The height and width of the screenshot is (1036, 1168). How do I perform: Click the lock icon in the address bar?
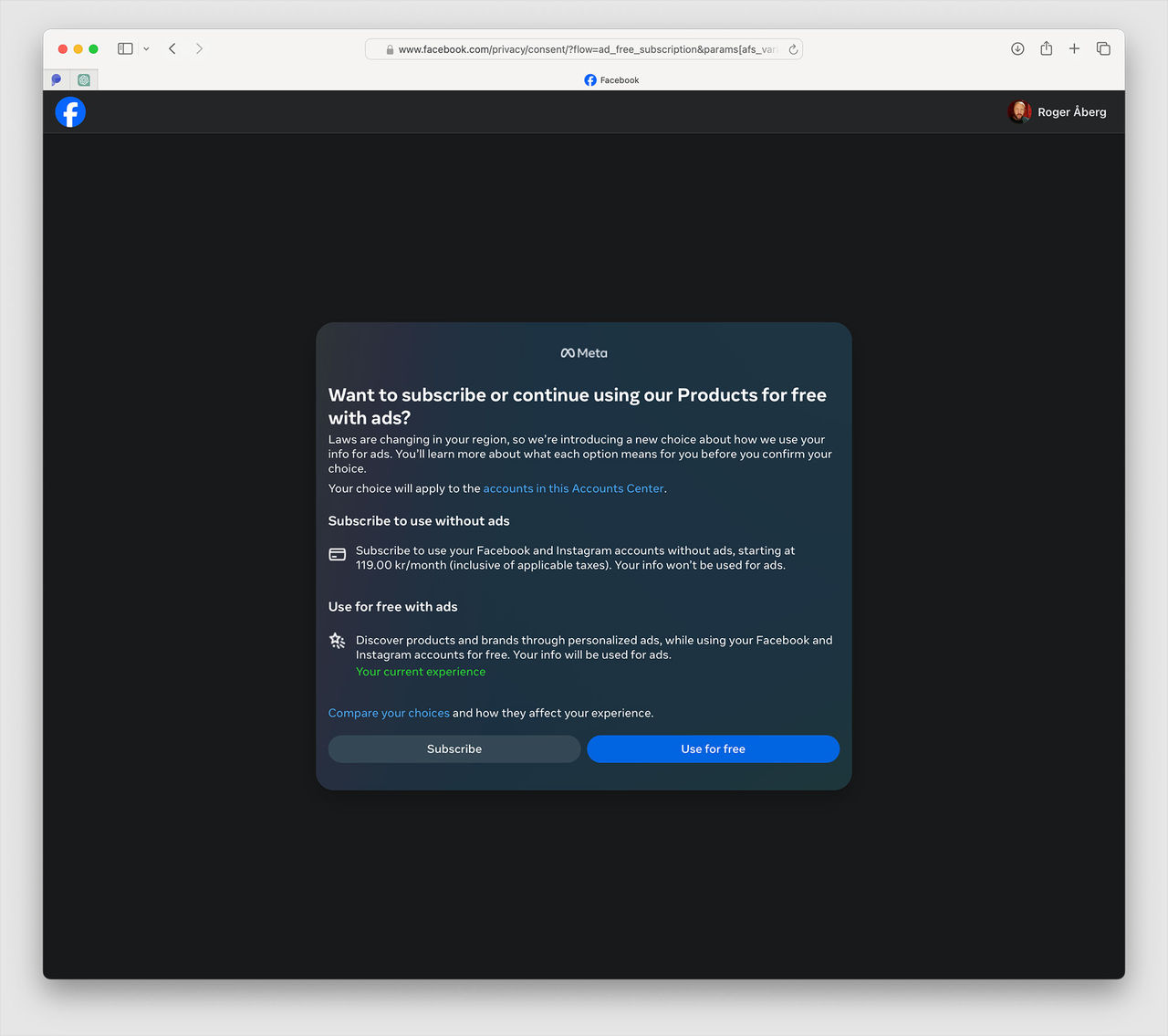click(390, 50)
